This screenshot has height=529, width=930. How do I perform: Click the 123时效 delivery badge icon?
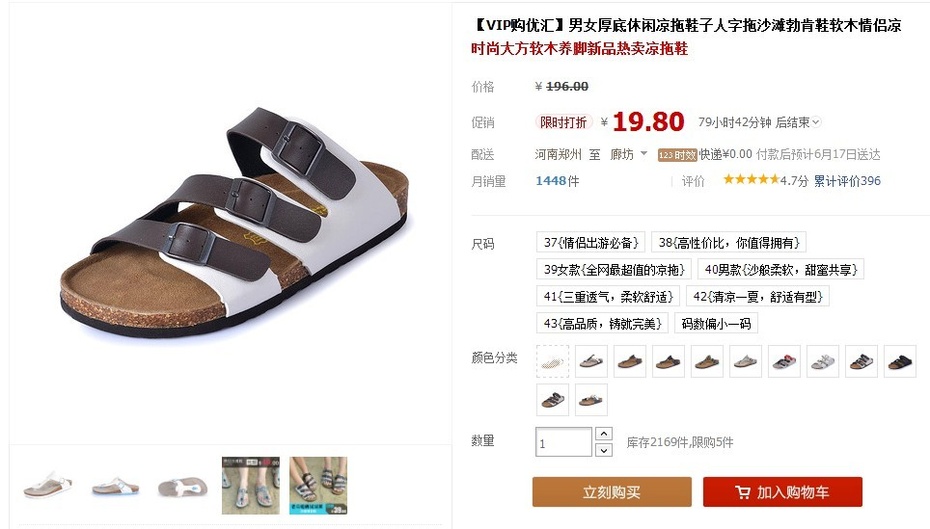[x=677, y=155]
